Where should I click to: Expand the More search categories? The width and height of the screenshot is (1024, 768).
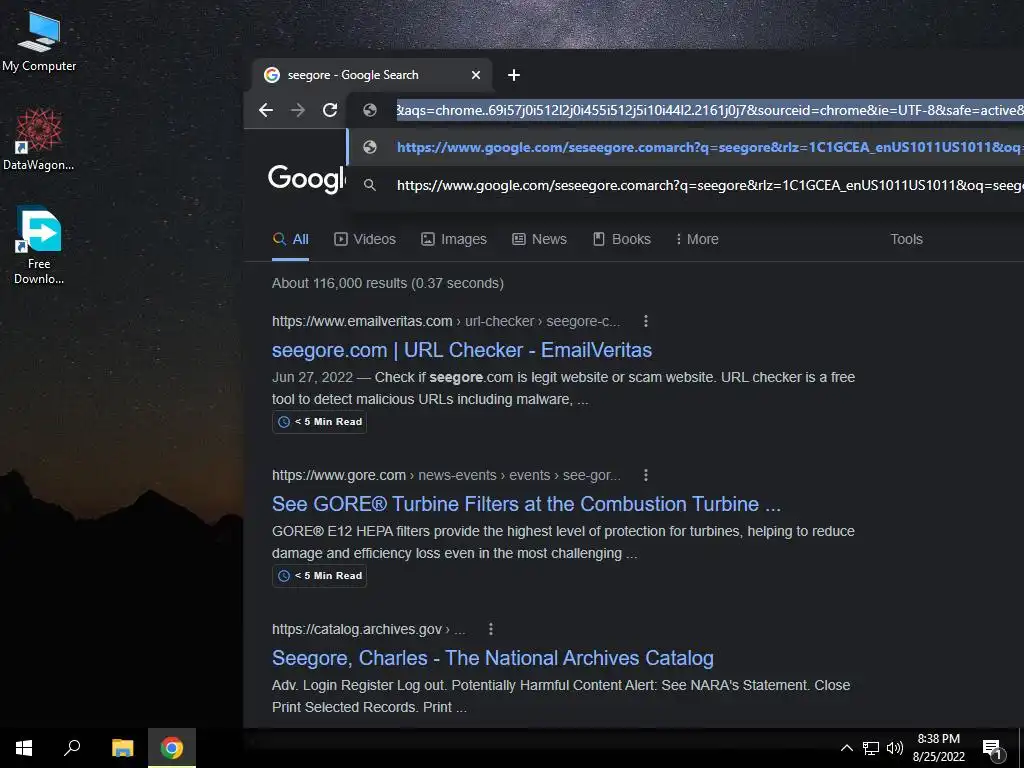pos(697,239)
